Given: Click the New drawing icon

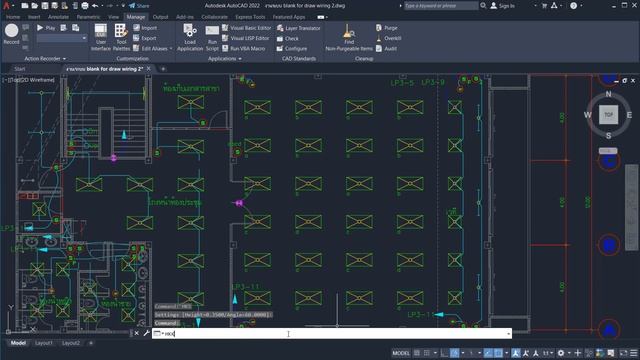Looking at the screenshot, I should point(25,6).
